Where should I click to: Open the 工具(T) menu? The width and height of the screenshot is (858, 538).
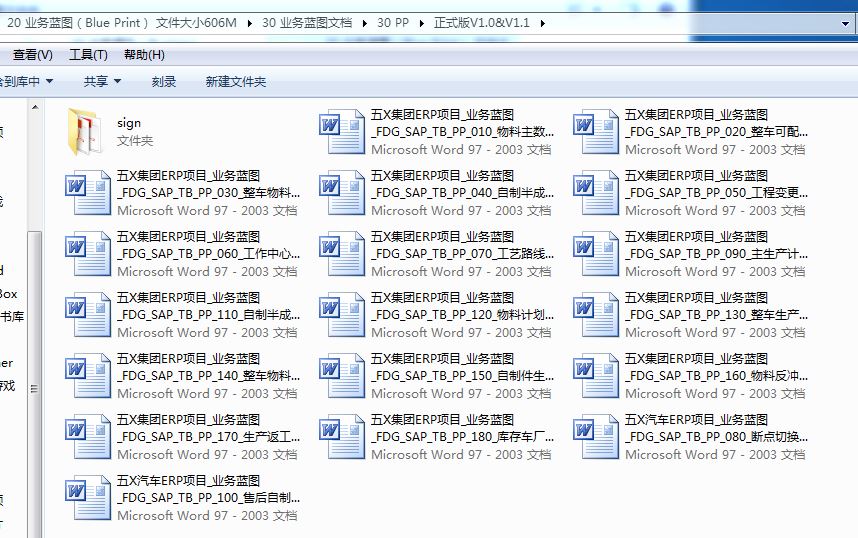(x=88, y=55)
